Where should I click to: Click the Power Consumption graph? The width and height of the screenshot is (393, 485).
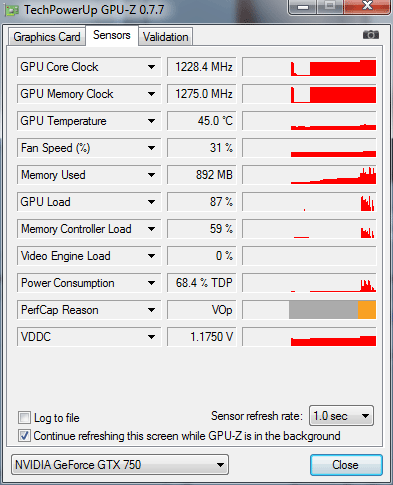click(x=309, y=283)
